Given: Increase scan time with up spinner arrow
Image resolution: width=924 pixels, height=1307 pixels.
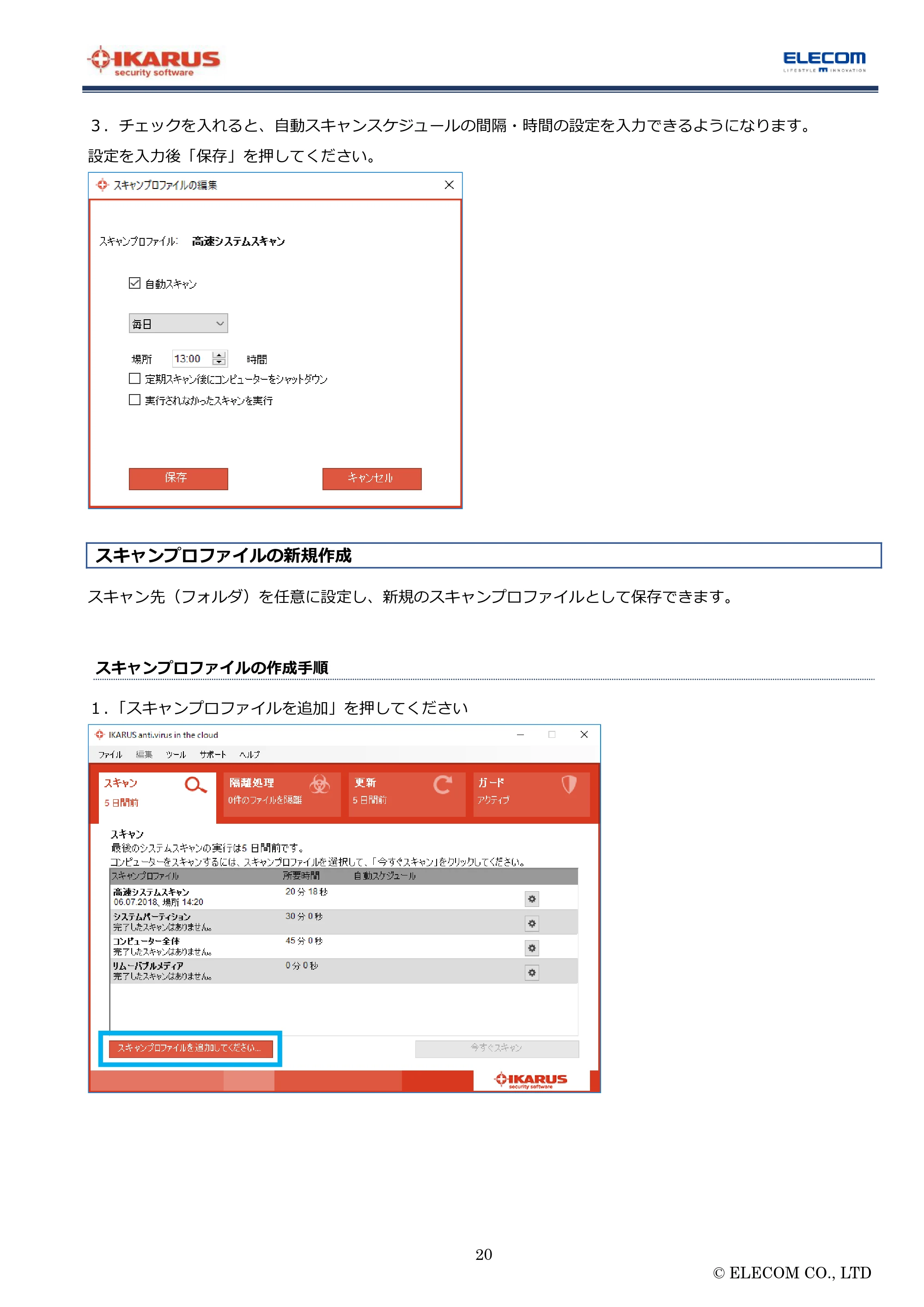Looking at the screenshot, I should (219, 355).
